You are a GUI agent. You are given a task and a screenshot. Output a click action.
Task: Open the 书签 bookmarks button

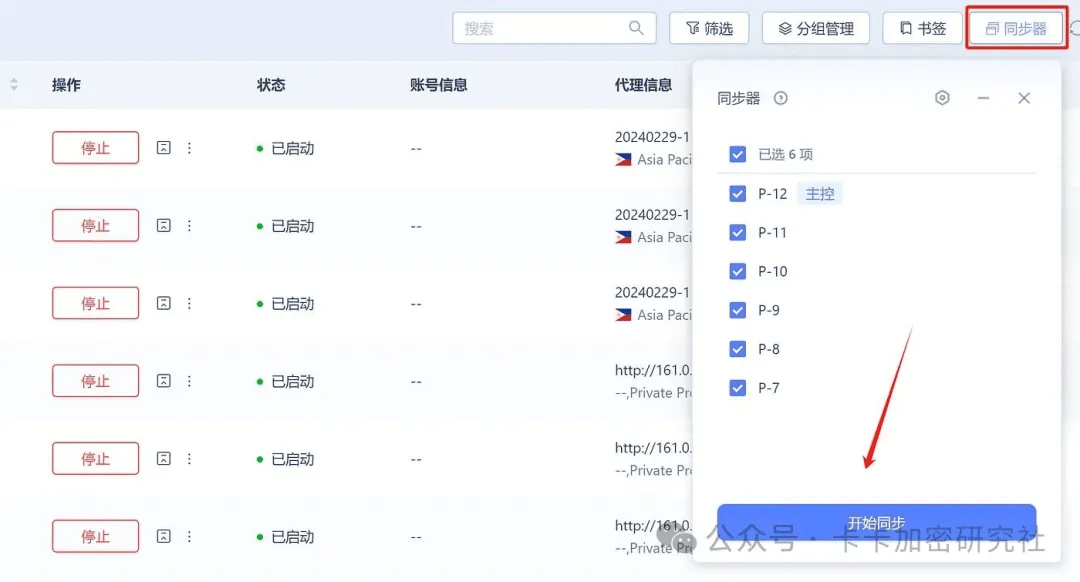point(922,29)
